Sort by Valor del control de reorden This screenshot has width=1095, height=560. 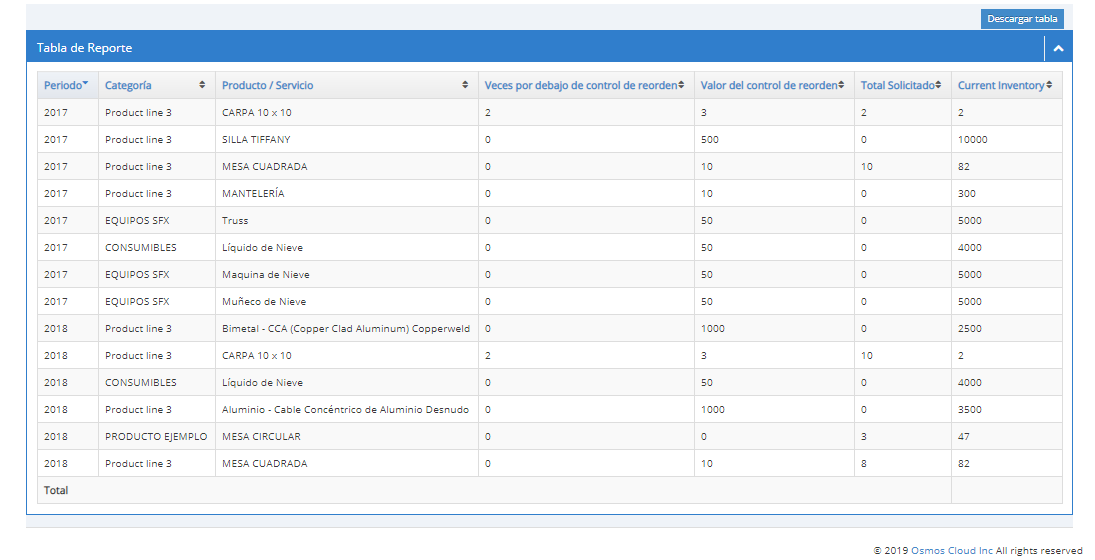coord(774,85)
